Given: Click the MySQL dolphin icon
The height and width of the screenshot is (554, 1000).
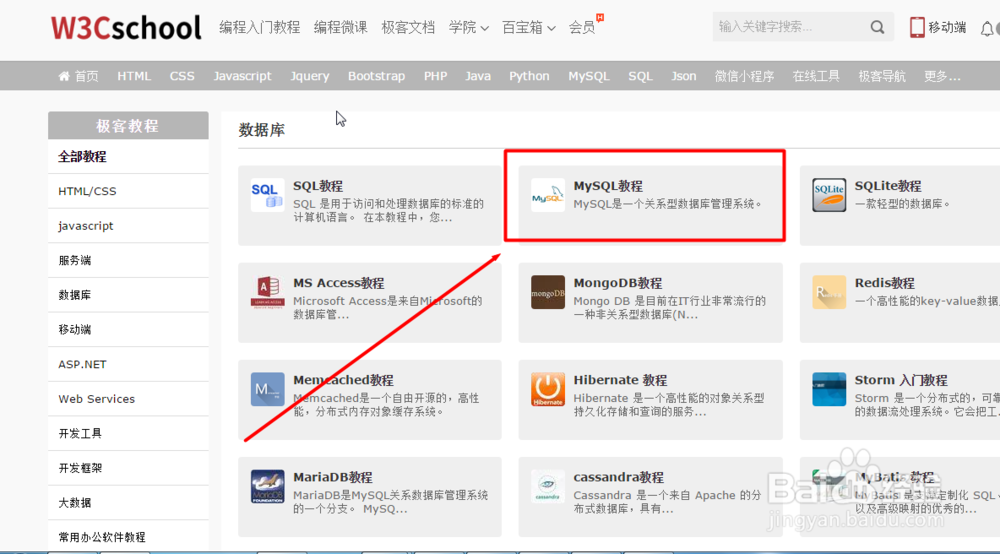Looking at the screenshot, I should (548, 194).
